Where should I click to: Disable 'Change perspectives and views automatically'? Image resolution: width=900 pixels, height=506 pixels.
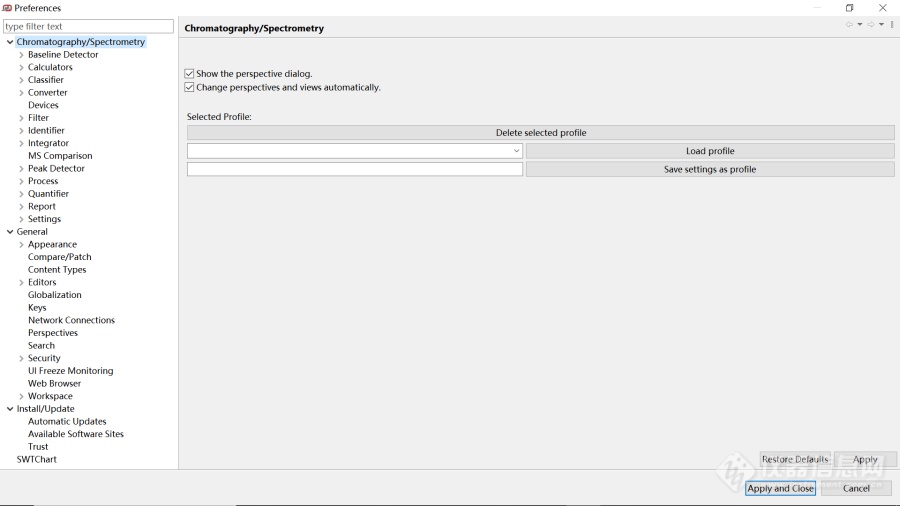[189, 87]
